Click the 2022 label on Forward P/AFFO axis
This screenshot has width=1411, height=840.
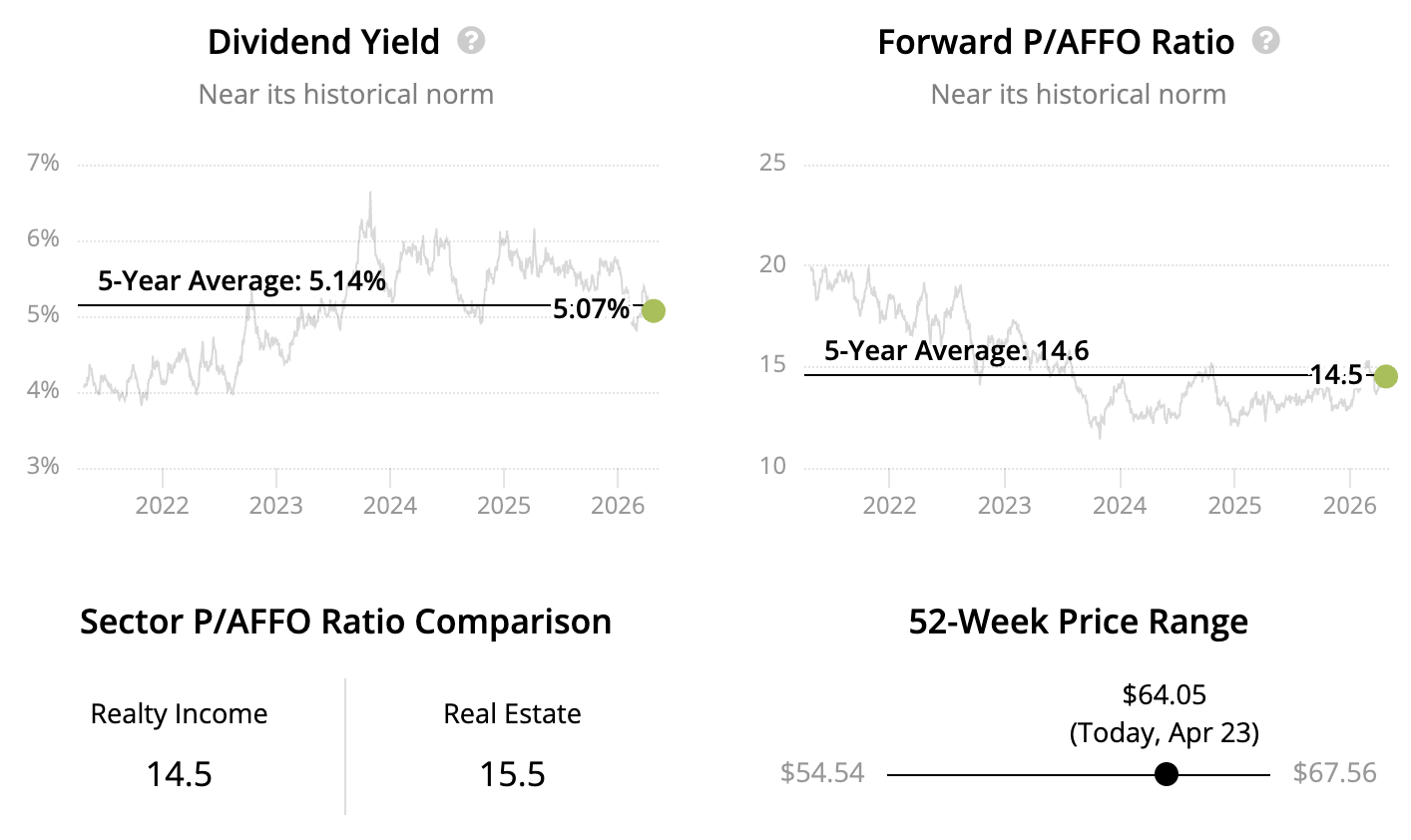pyautogui.click(x=889, y=505)
